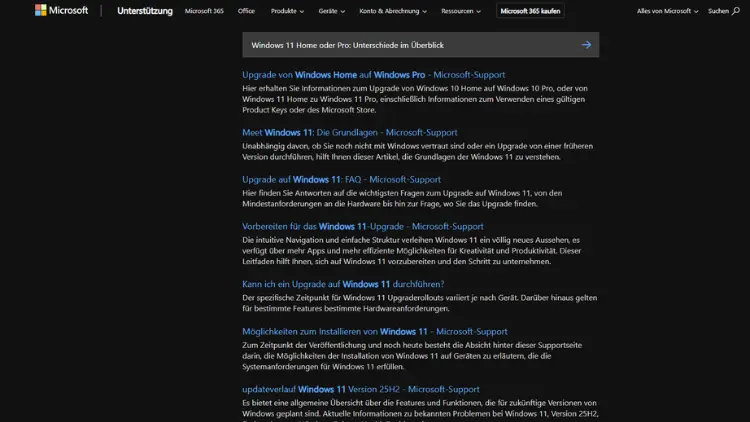Screen dimensions: 750x422
Task: Click description text starting 'Zum Zeitpunkt der Veröffentlichung'
Action: [412, 356]
